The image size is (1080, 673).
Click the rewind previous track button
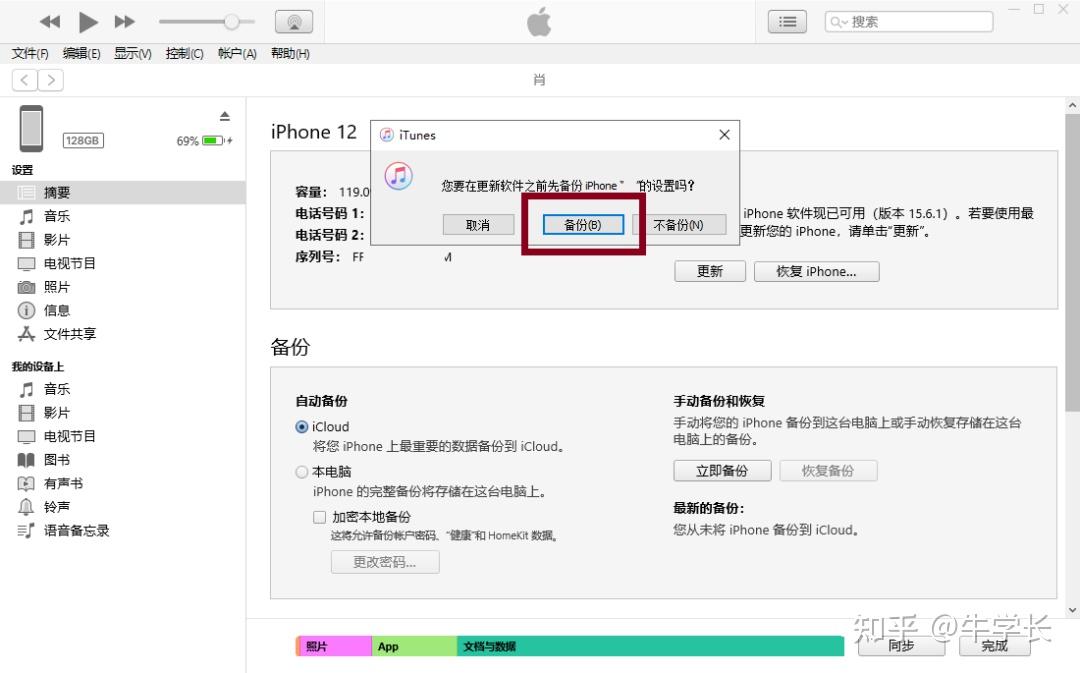pyautogui.click(x=50, y=22)
